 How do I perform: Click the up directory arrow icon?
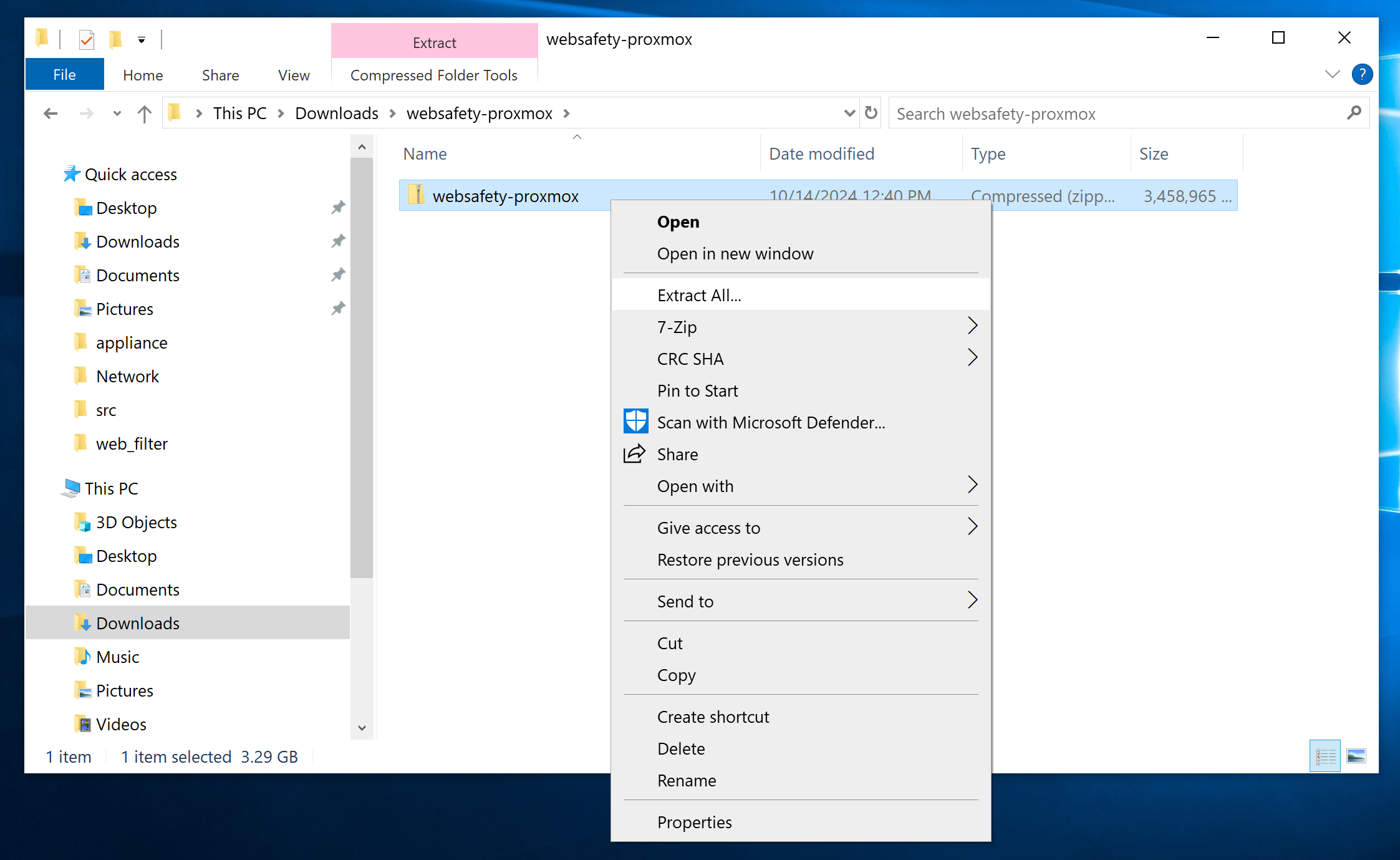pos(144,113)
